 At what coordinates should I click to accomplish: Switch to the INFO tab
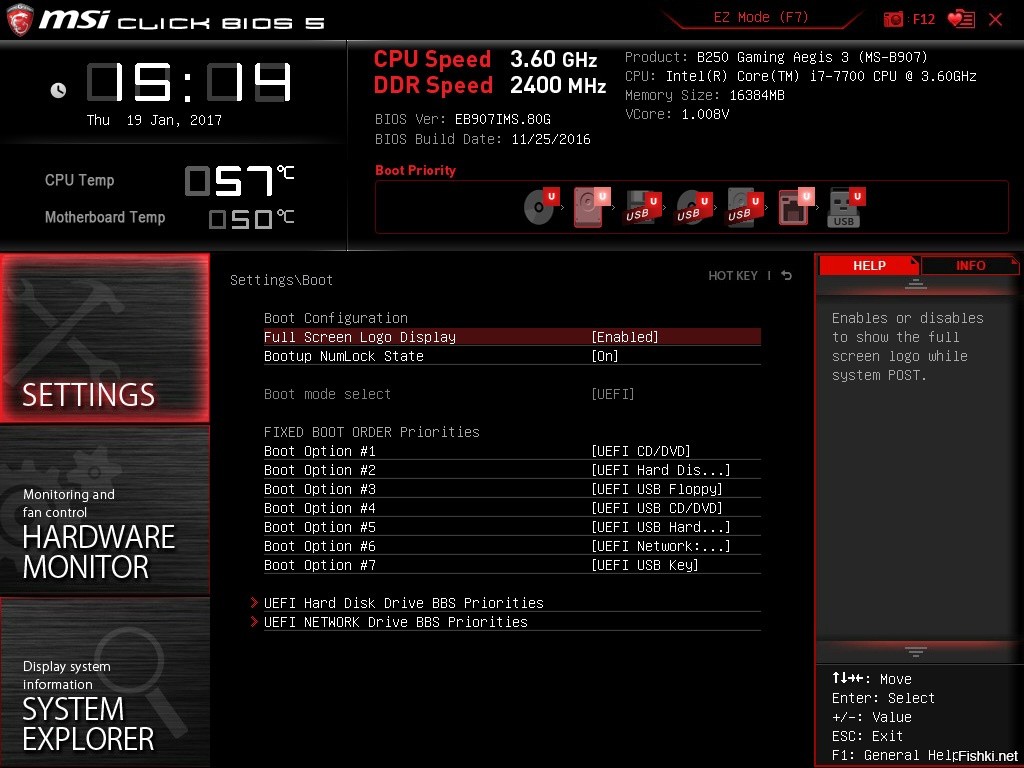970,265
